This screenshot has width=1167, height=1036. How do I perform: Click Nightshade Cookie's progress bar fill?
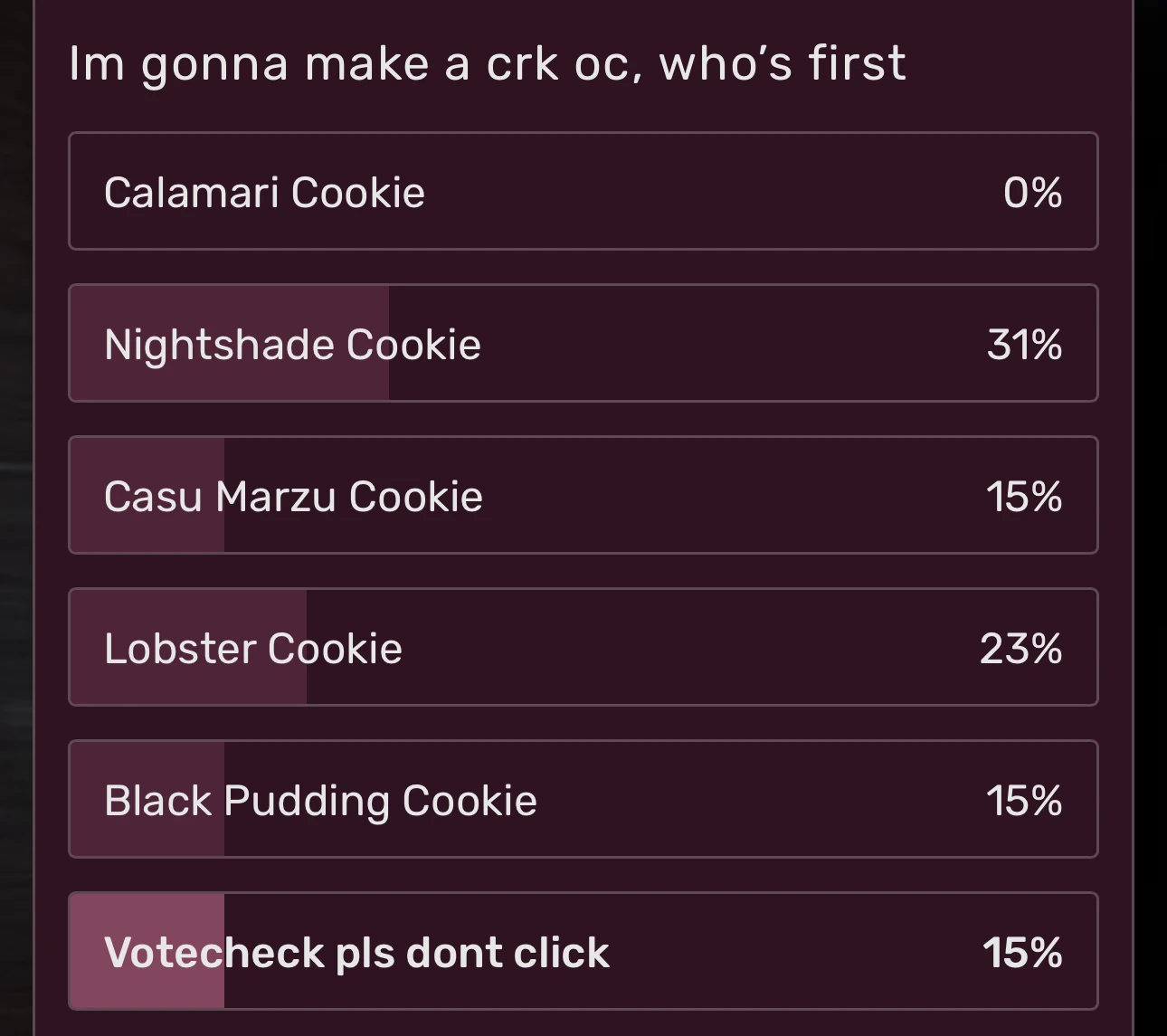click(x=226, y=344)
